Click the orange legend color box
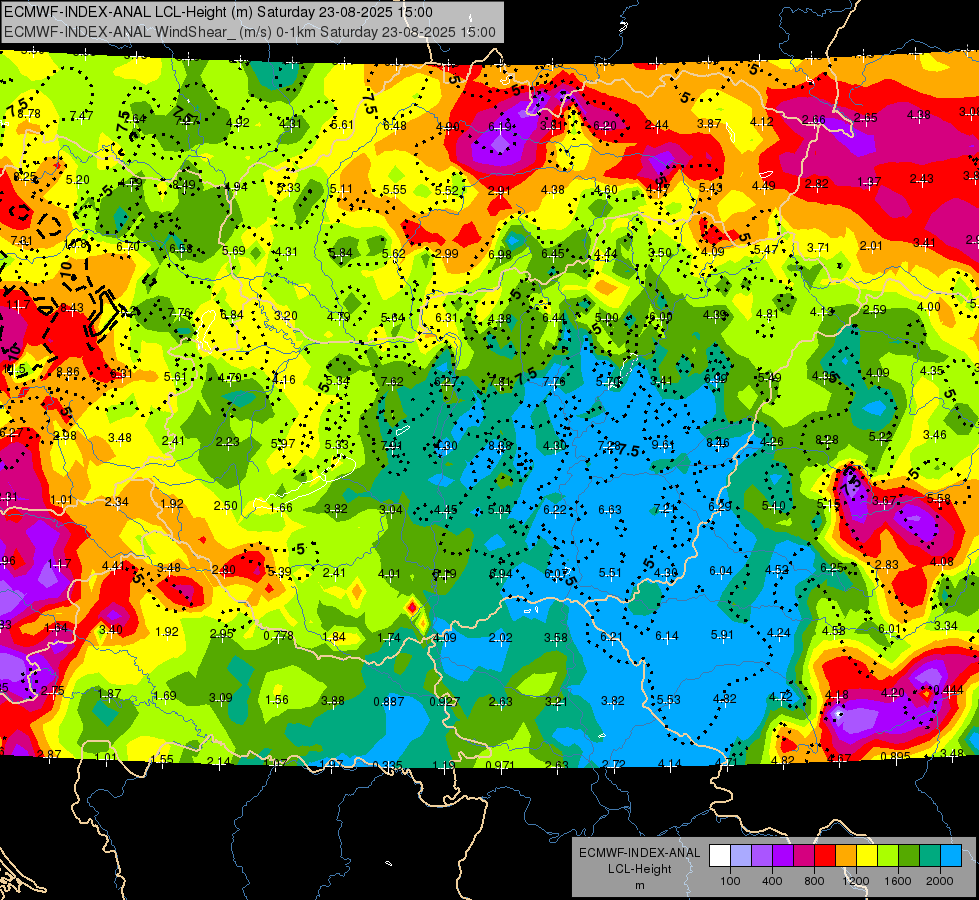 tap(846, 856)
